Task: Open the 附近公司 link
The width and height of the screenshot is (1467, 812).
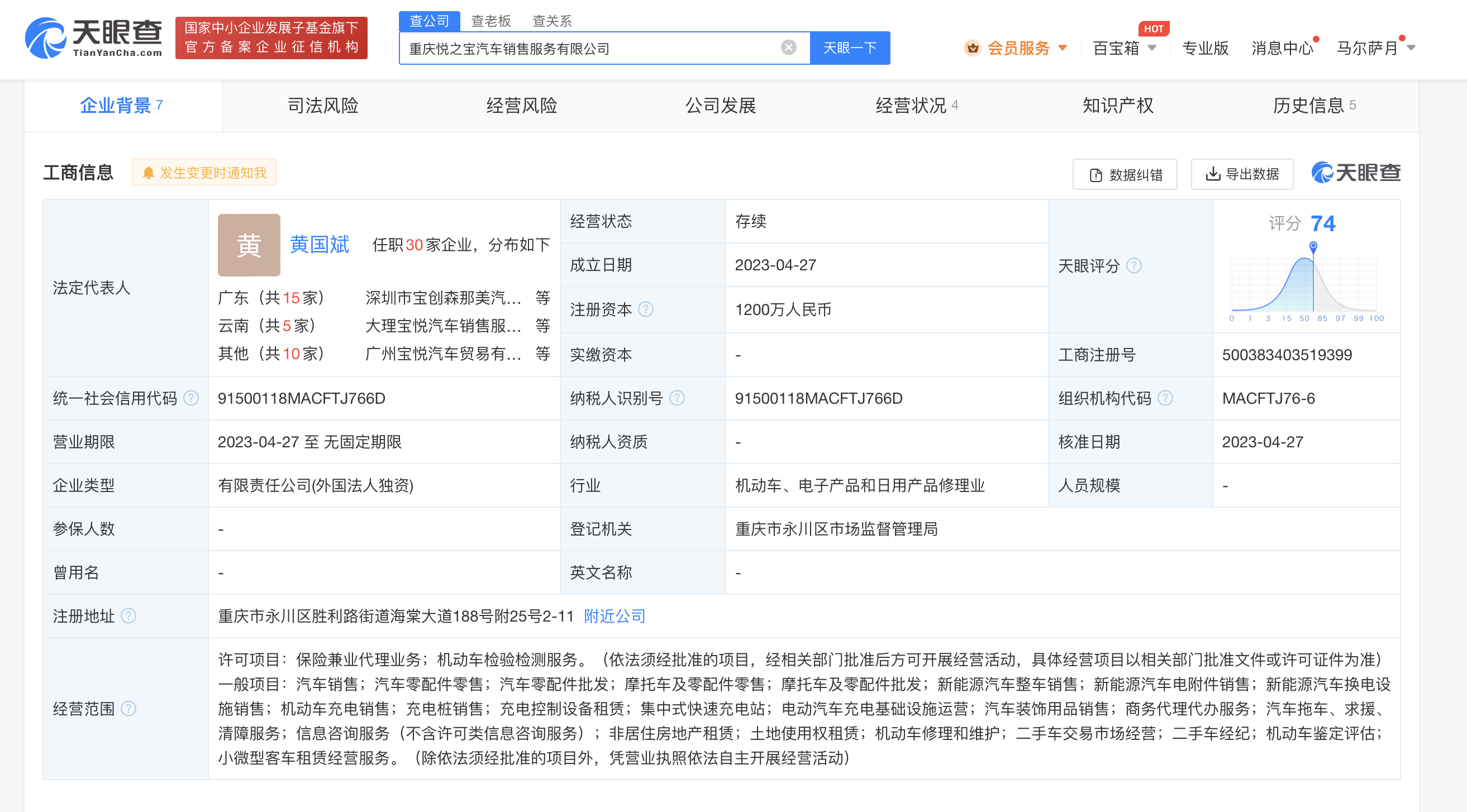Action: click(614, 615)
